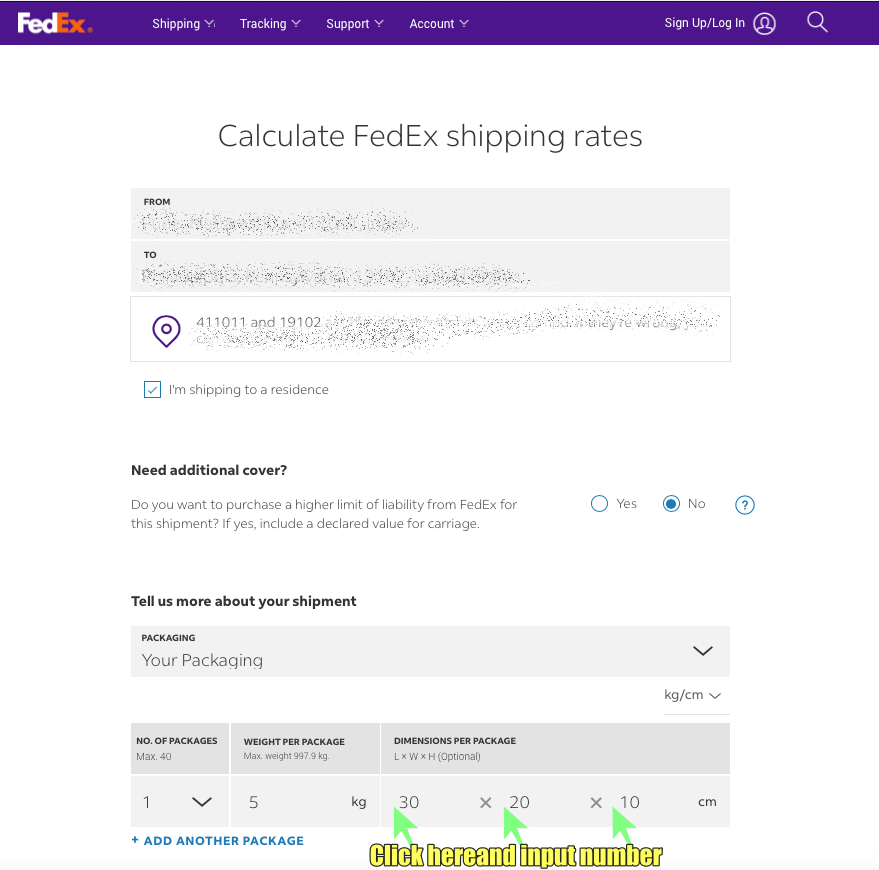879x870 pixels.
Task: Click the user profile avatar icon
Action: pyautogui.click(x=765, y=23)
